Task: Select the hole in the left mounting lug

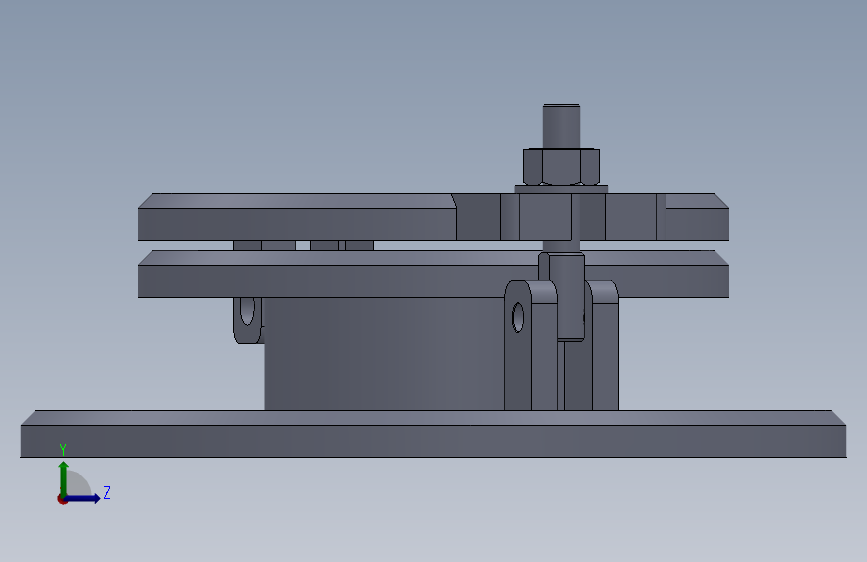Action: [247, 311]
